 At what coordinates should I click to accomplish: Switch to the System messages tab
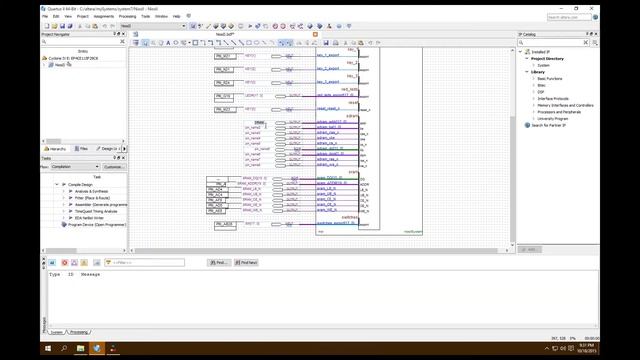tap(56, 332)
